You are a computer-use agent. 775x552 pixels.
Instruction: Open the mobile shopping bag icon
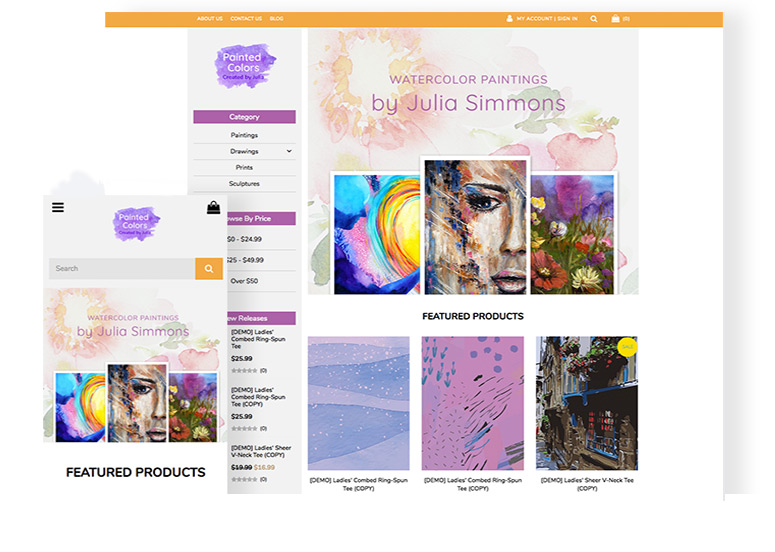click(214, 208)
